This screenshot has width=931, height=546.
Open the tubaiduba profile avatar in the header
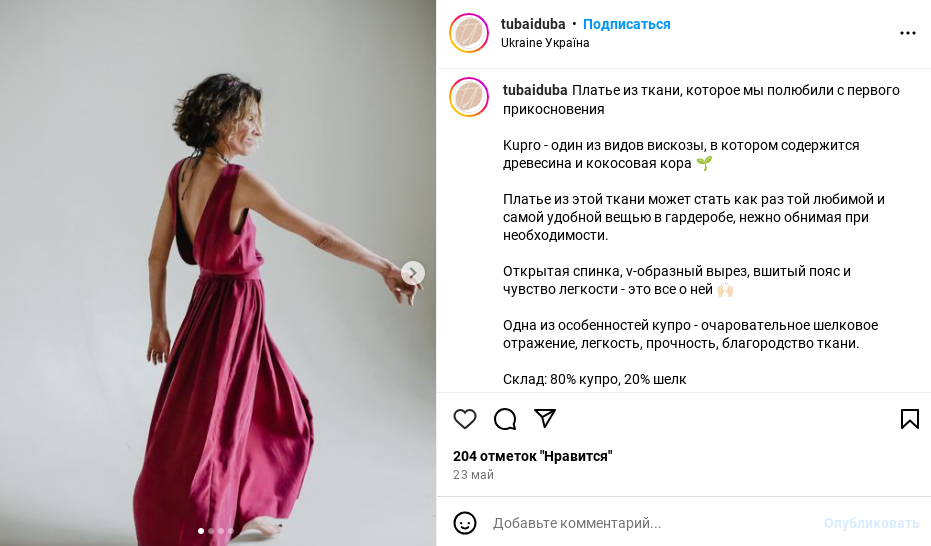[468, 33]
